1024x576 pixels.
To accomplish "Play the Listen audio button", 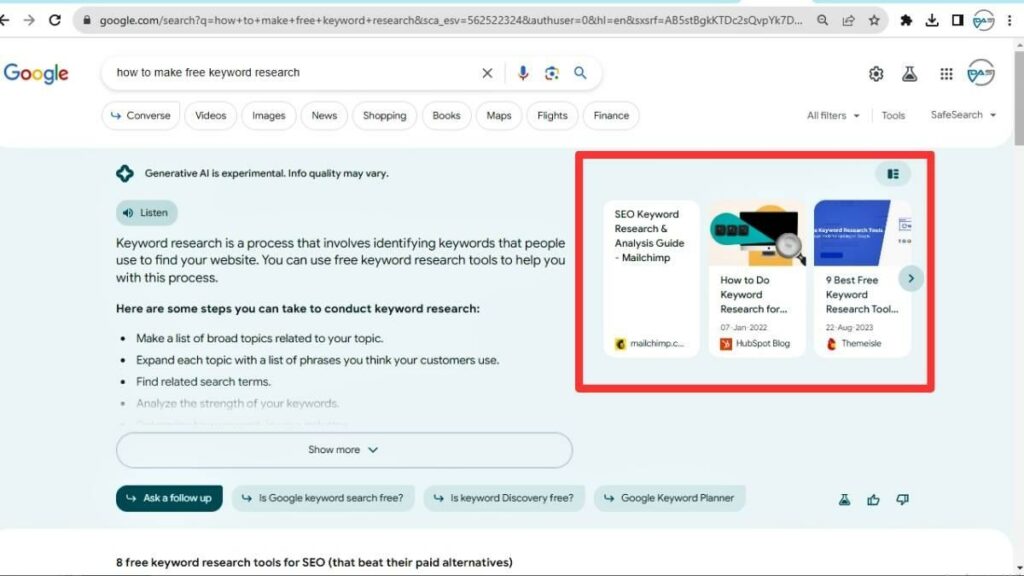I will (146, 213).
